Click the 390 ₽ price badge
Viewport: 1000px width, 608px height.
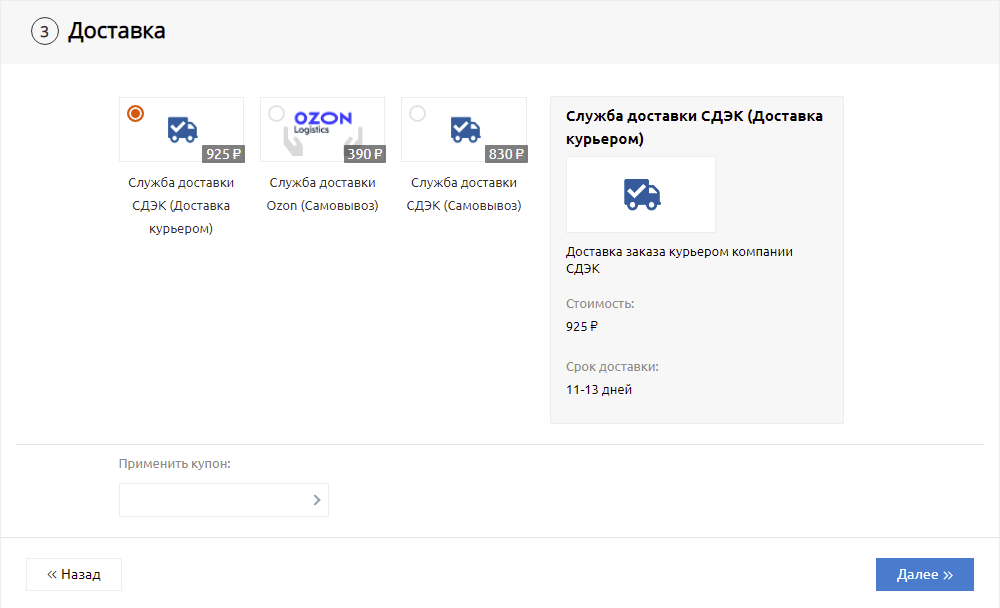pos(364,154)
